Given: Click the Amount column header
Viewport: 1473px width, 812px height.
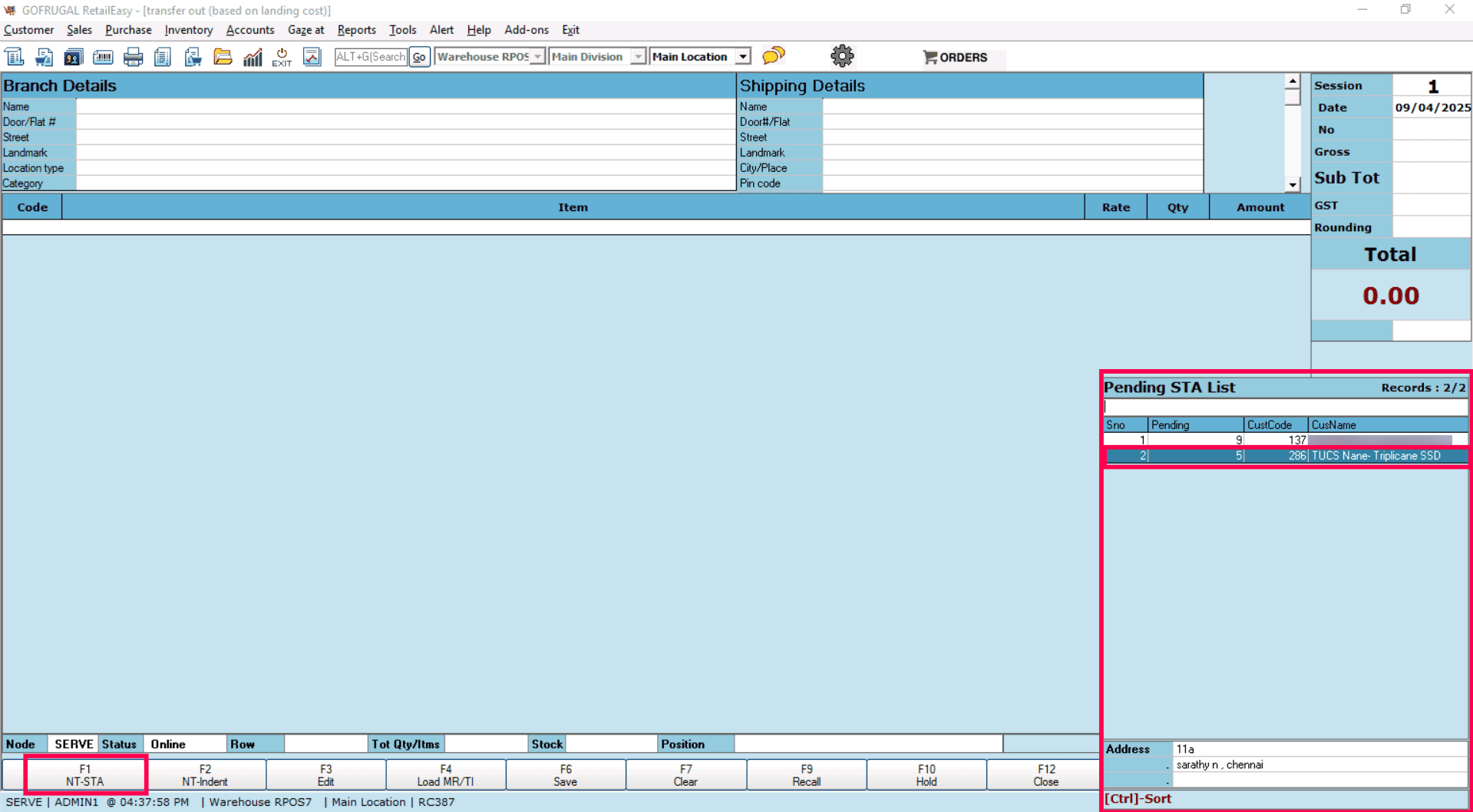Looking at the screenshot, I should coord(1260,207).
